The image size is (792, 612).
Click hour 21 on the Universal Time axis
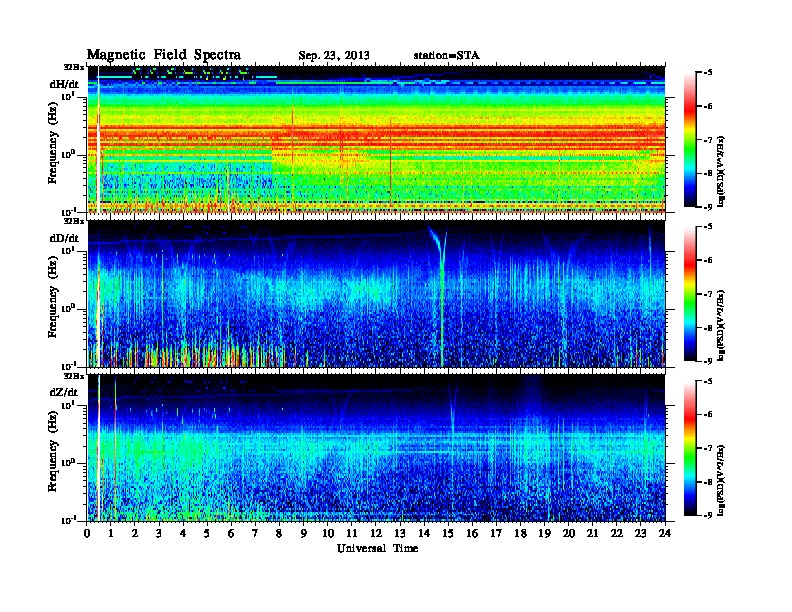pos(592,533)
